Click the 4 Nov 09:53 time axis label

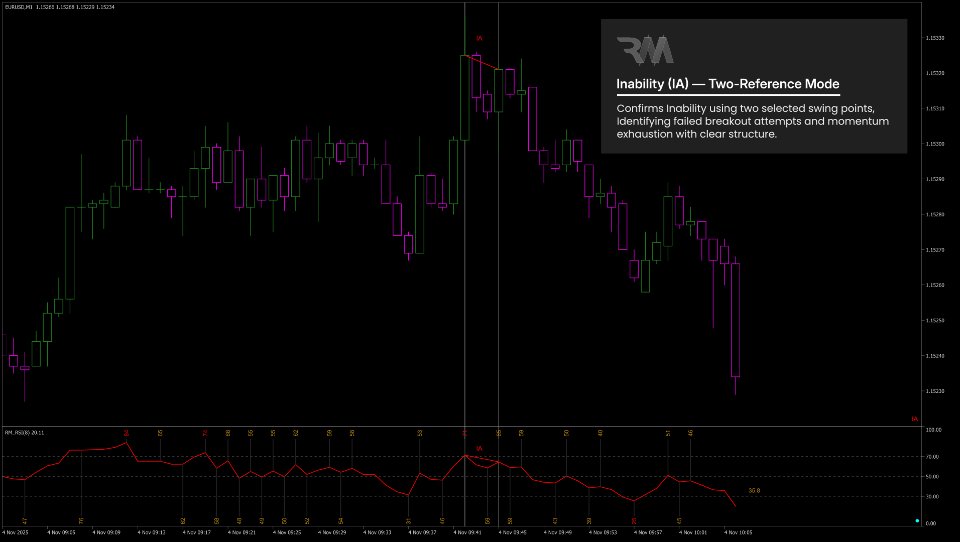(602, 532)
